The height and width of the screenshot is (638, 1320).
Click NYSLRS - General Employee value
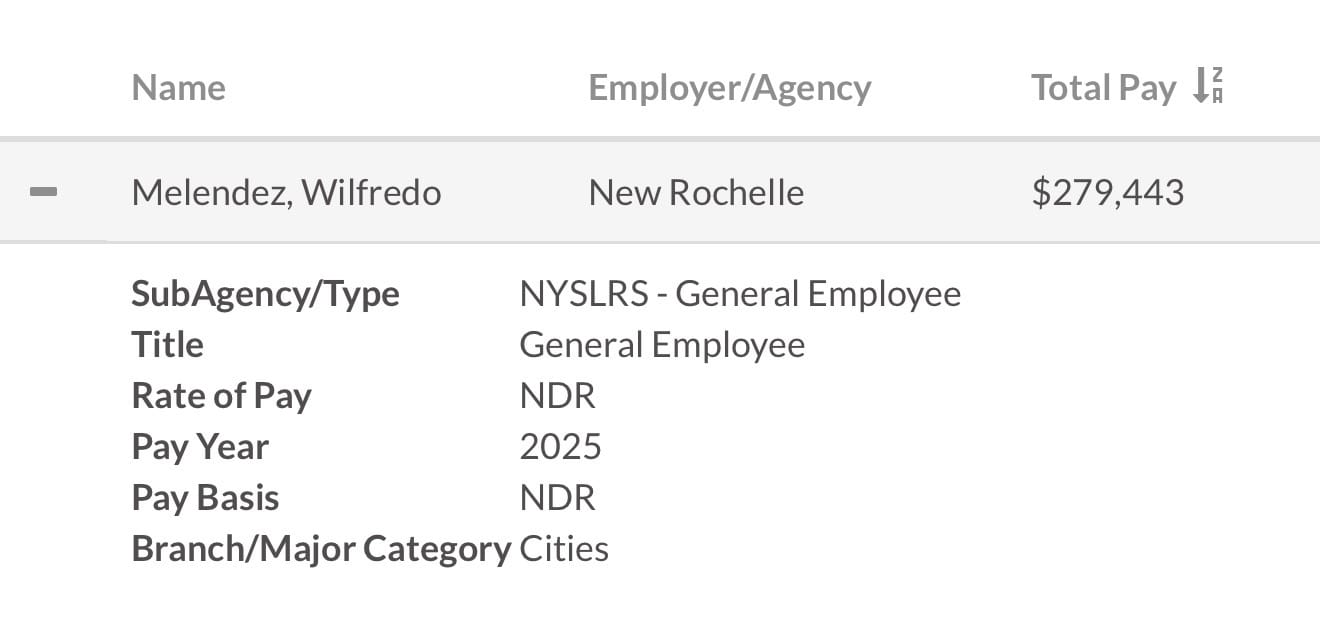(x=740, y=294)
